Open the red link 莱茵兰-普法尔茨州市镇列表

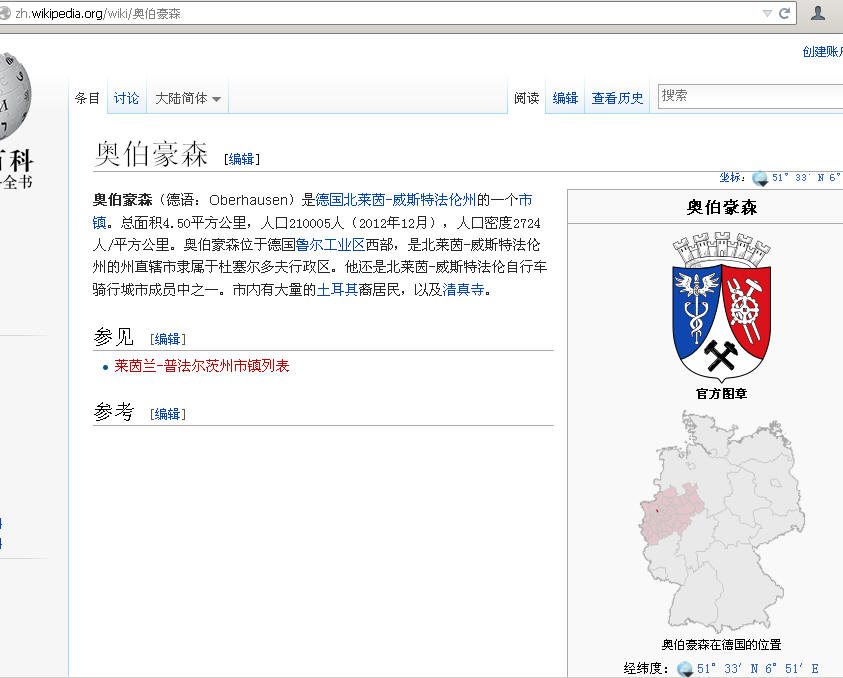202,366
